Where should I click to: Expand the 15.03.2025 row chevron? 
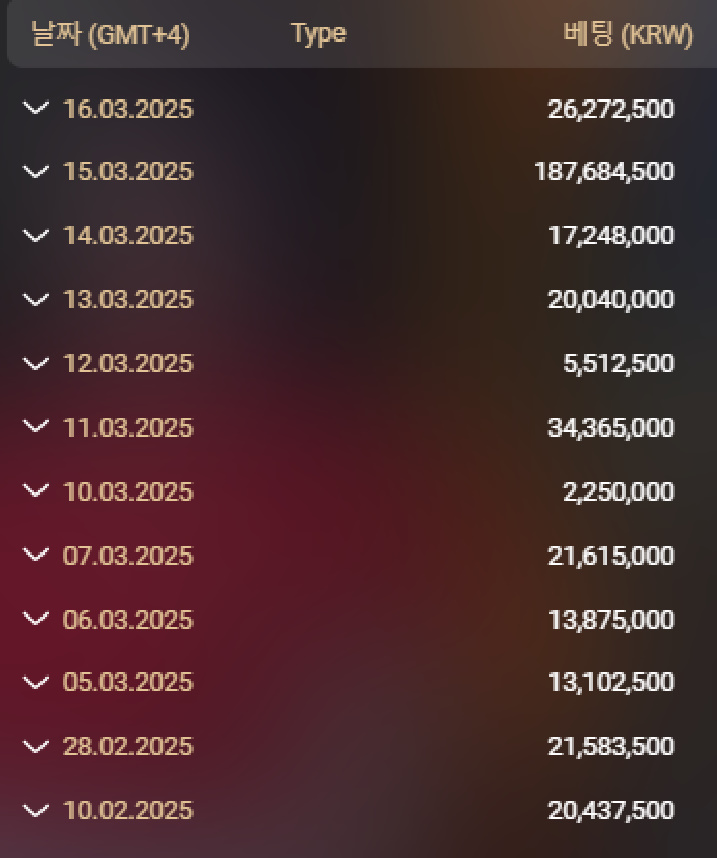[36, 172]
